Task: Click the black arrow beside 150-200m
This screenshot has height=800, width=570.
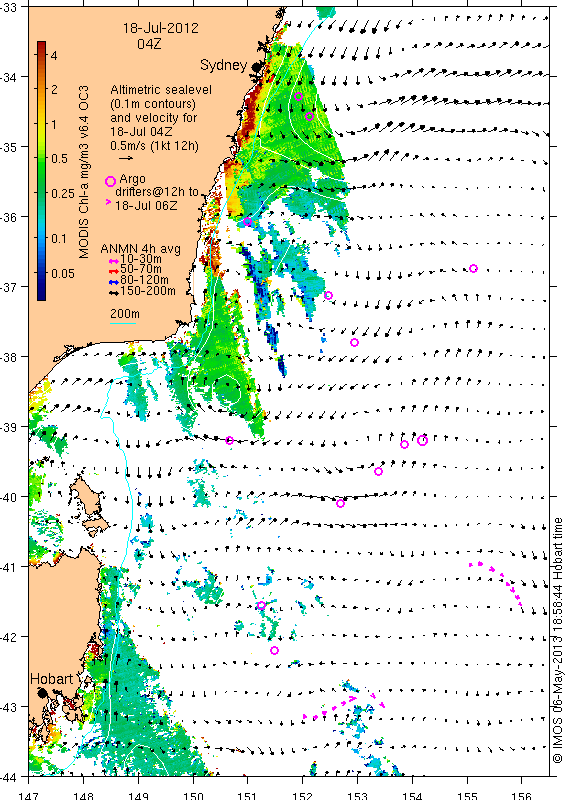Action: (114, 293)
